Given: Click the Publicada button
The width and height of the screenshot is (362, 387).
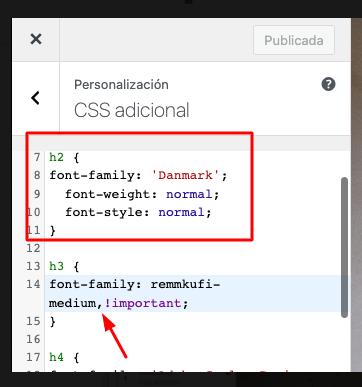Looking at the screenshot, I should [x=294, y=40].
